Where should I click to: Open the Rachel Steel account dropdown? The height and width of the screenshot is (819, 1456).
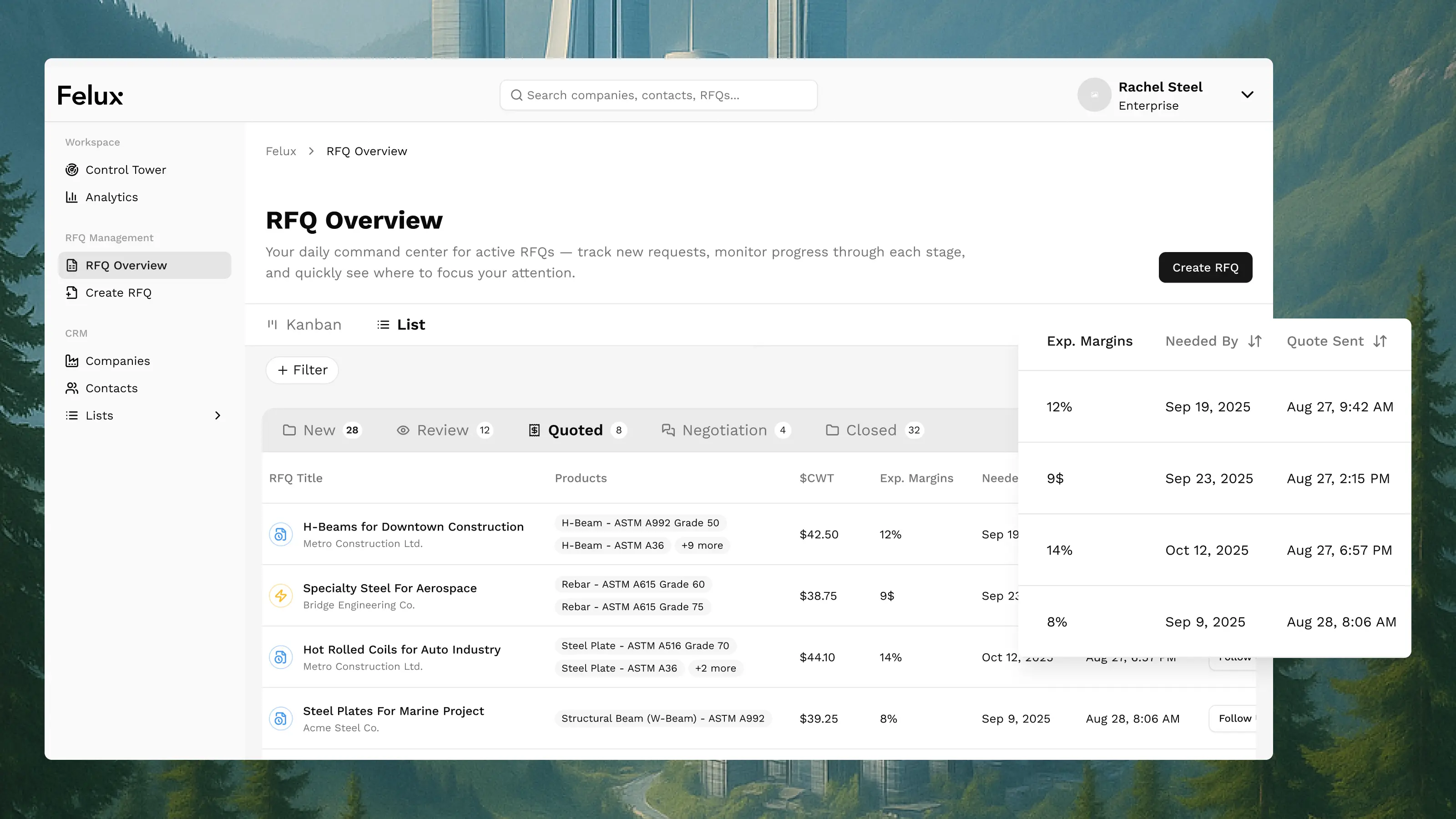click(1247, 95)
